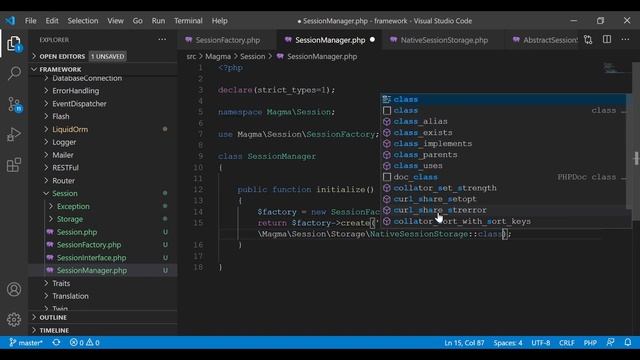This screenshot has width=640, height=360.
Task: Open the Explorer view in activity bar
Action: pos(14,44)
